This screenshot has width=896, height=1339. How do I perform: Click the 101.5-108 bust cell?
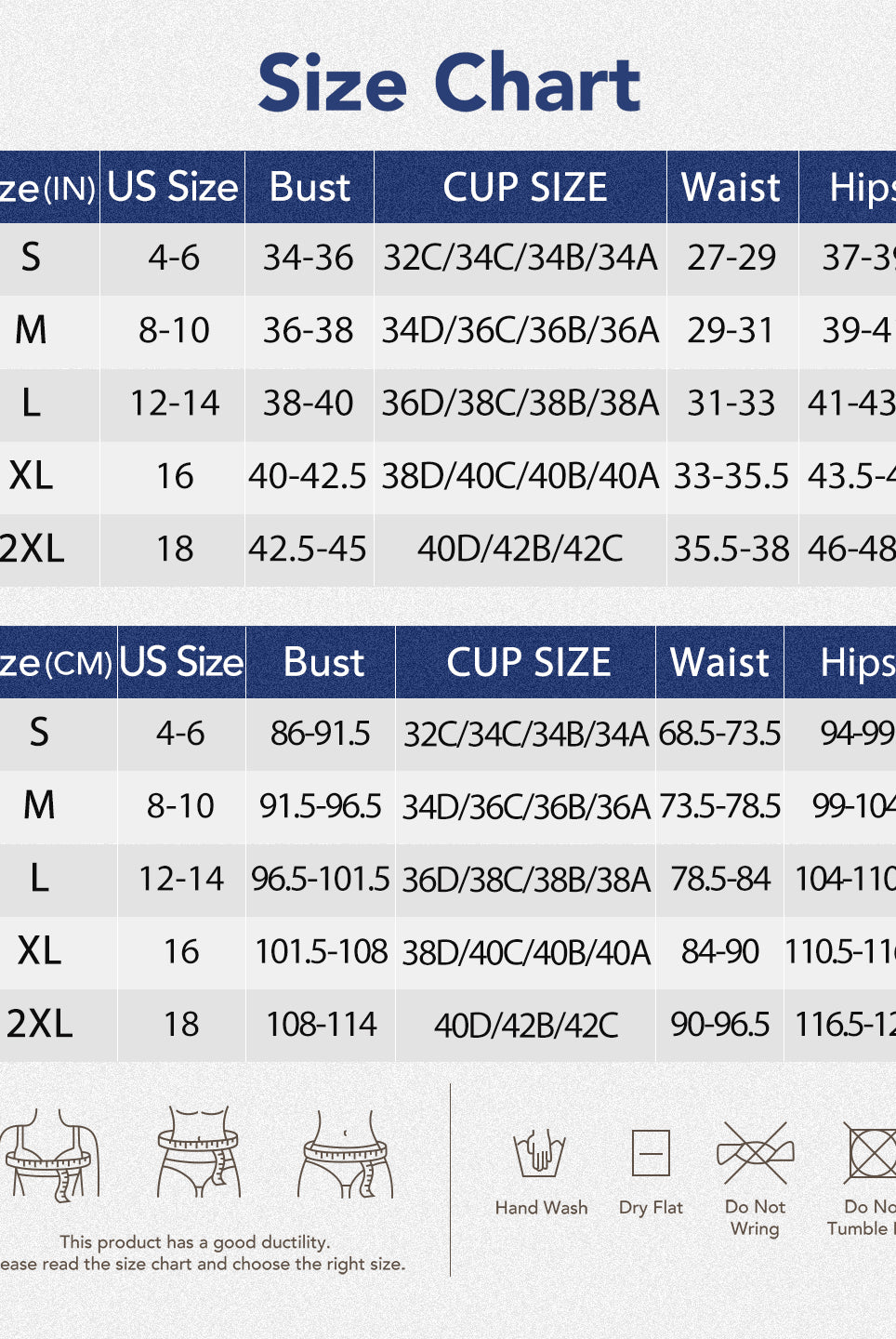[321, 951]
